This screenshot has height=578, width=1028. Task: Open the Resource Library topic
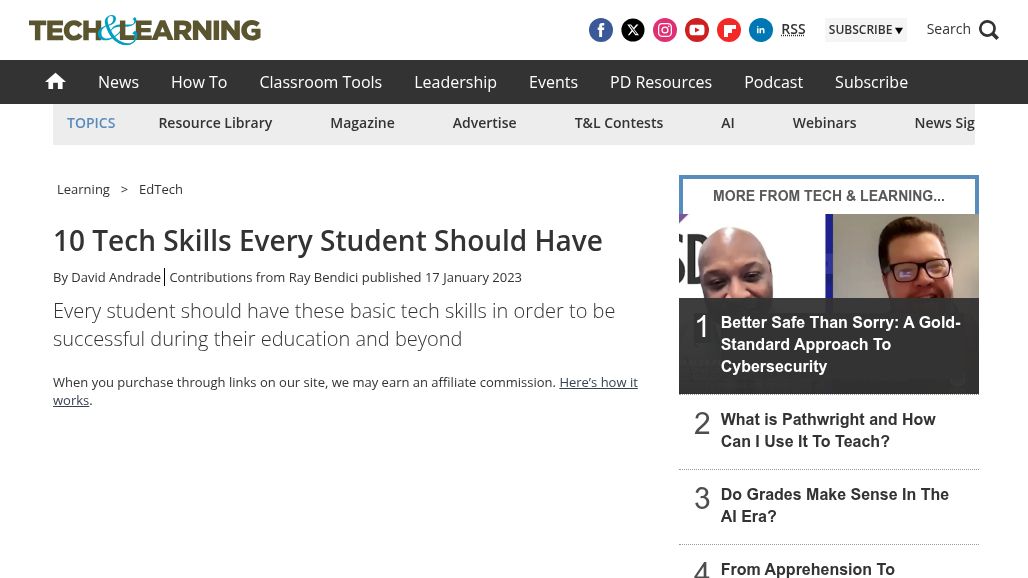[215, 122]
